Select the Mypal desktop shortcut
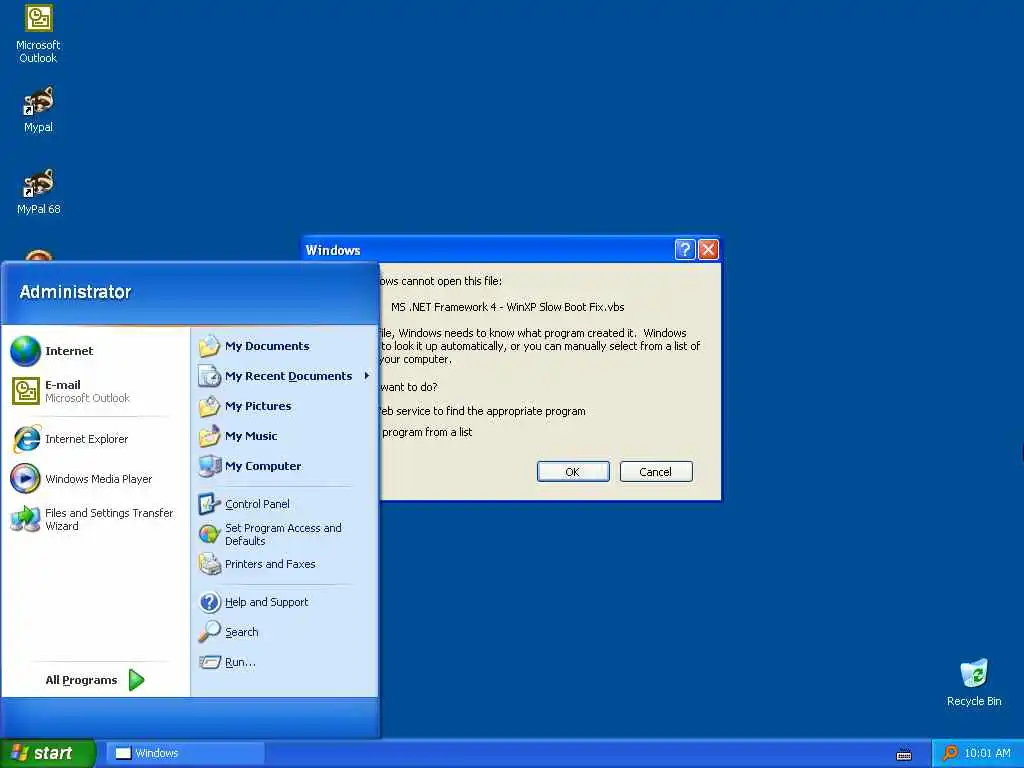Image resolution: width=1024 pixels, height=768 pixels. click(x=38, y=110)
